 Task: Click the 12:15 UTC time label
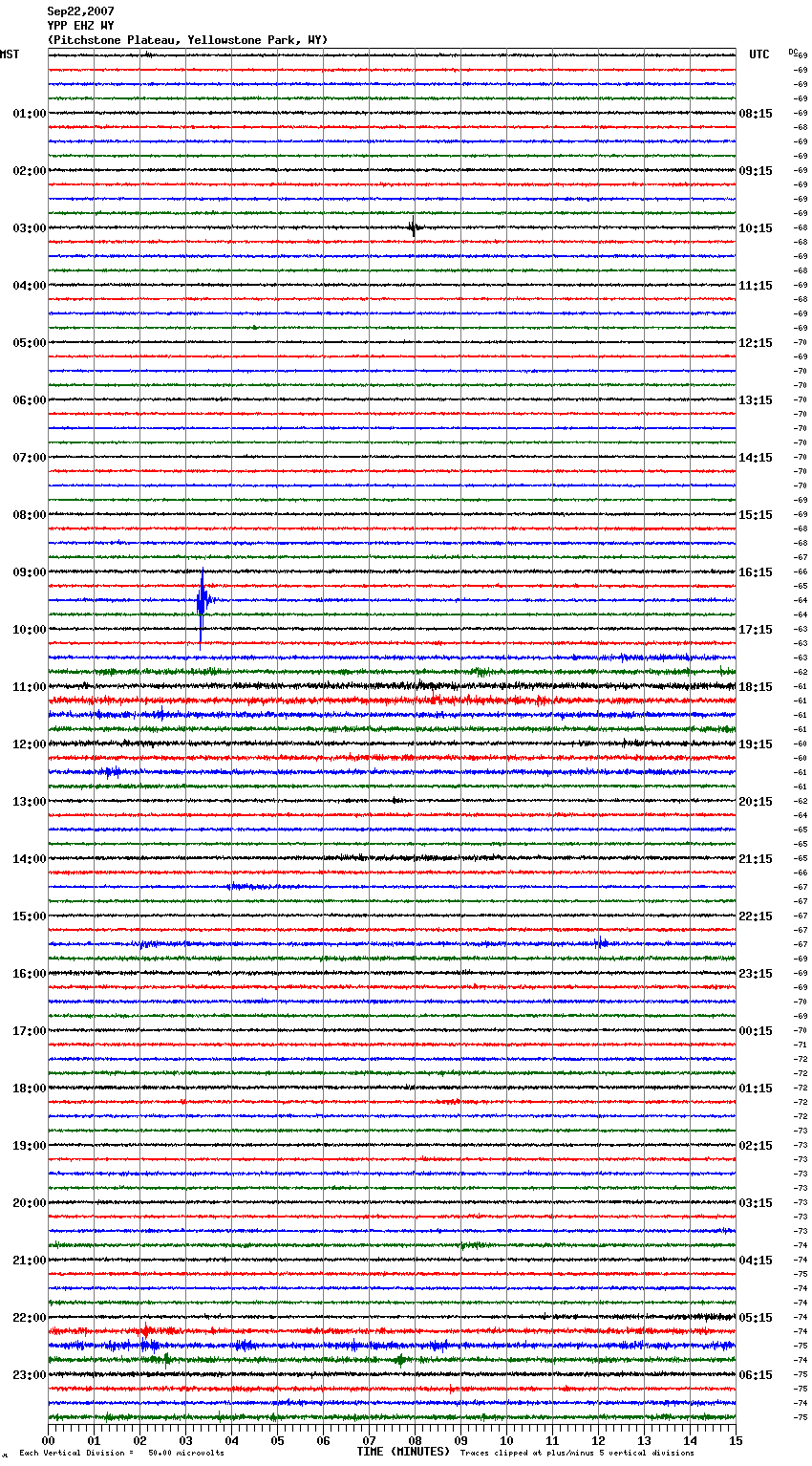coord(756,343)
